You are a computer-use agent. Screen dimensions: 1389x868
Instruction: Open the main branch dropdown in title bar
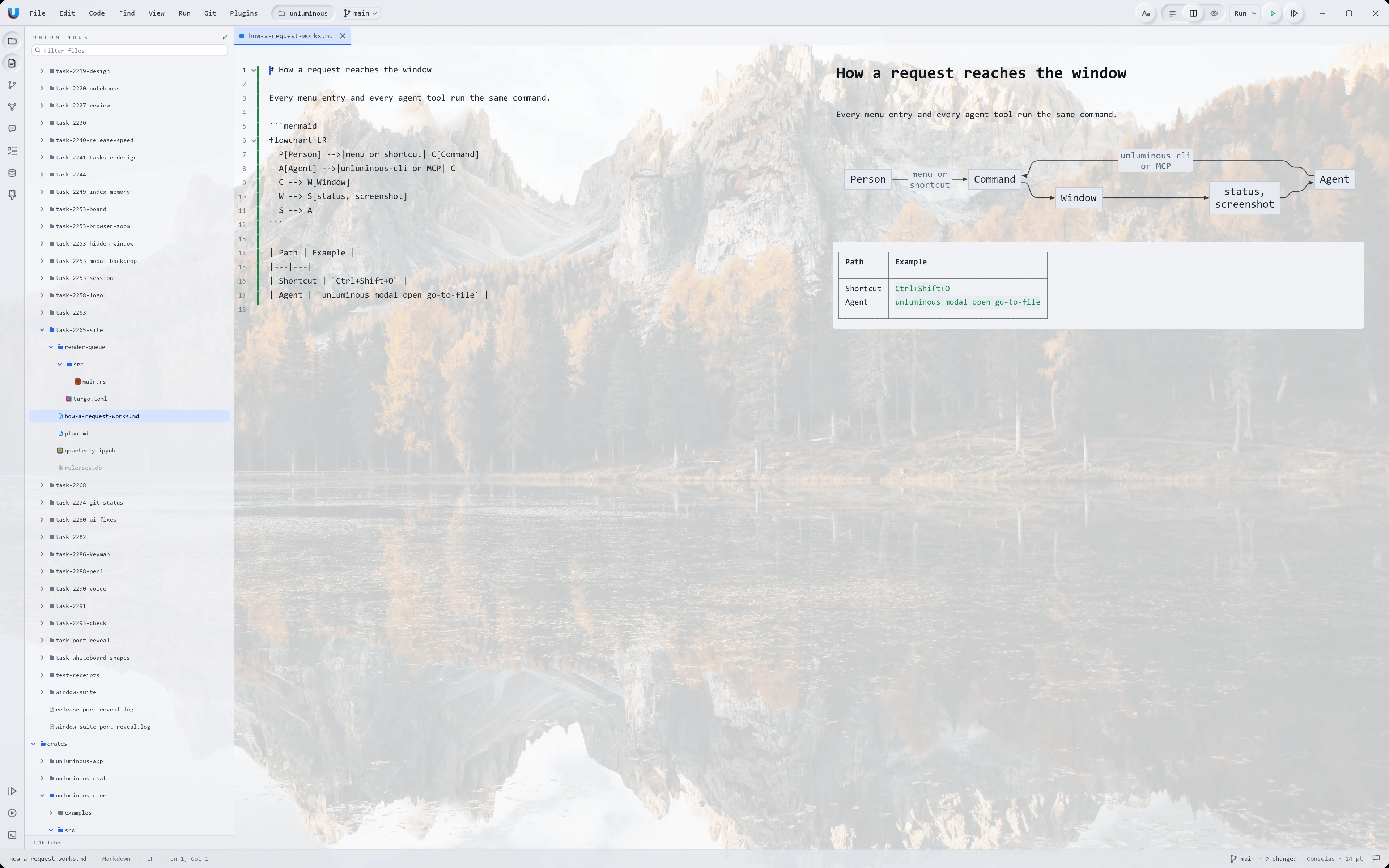(x=360, y=13)
